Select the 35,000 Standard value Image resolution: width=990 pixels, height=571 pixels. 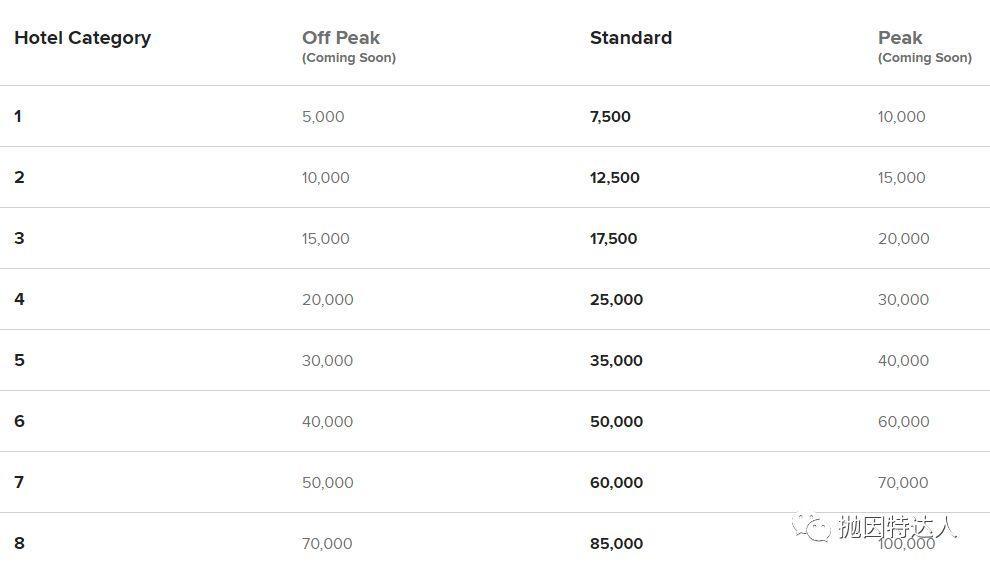(616, 360)
